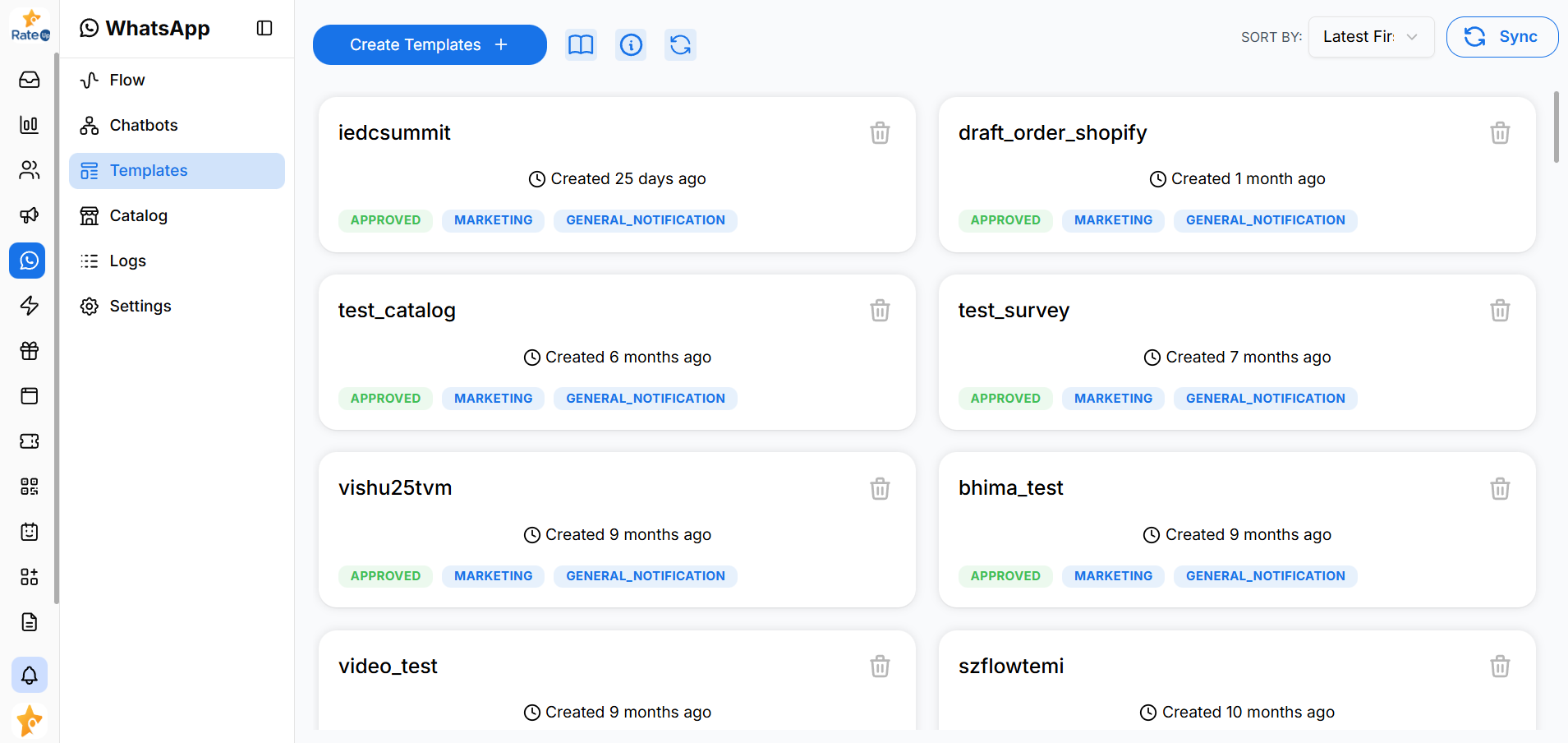
Task: Collapse the sidebar using the panel toggle
Action: (x=264, y=27)
